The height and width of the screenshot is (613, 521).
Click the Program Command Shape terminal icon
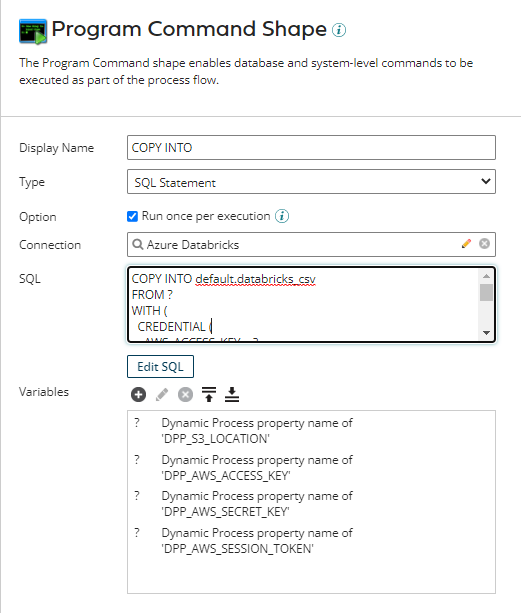(33, 31)
